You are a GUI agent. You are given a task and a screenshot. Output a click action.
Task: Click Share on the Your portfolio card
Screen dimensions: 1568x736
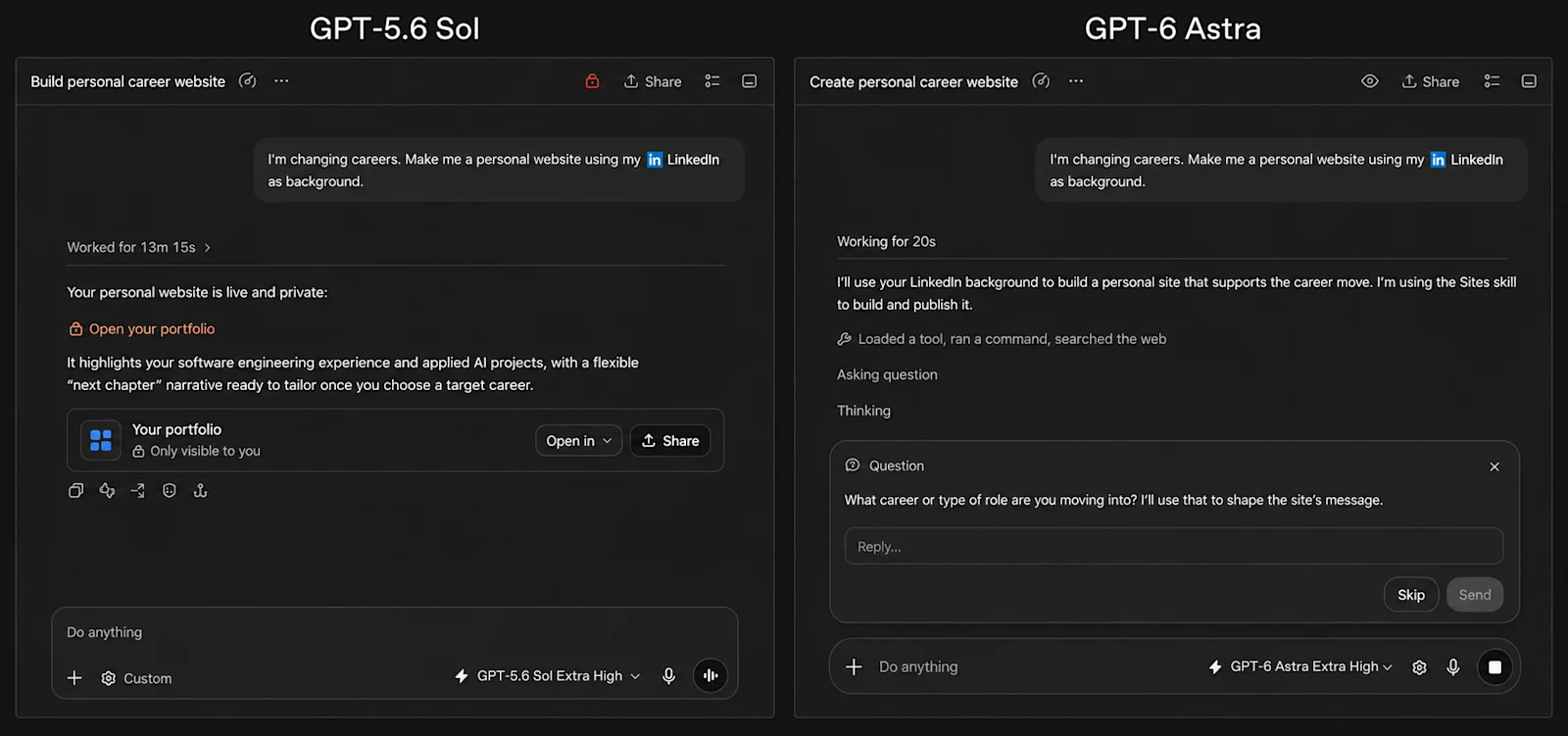(670, 441)
